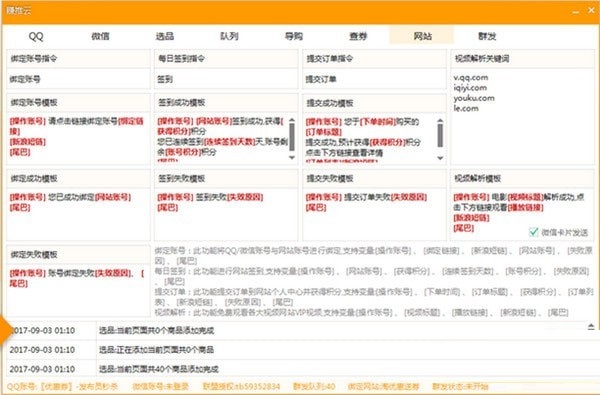Click the up arrow in 签到成功模板 scrollbar
This screenshot has height=395, width=600.
click(292, 121)
